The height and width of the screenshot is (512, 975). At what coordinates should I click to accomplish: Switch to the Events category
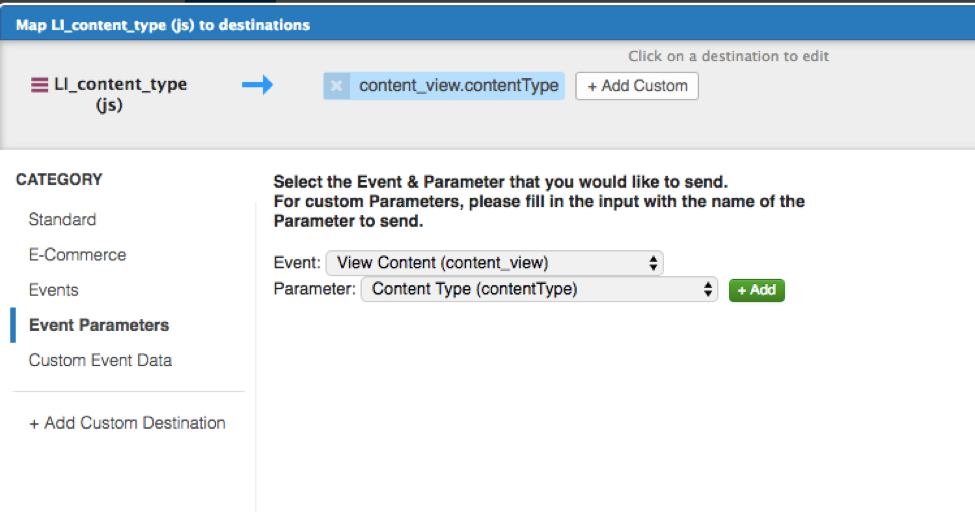click(x=53, y=290)
